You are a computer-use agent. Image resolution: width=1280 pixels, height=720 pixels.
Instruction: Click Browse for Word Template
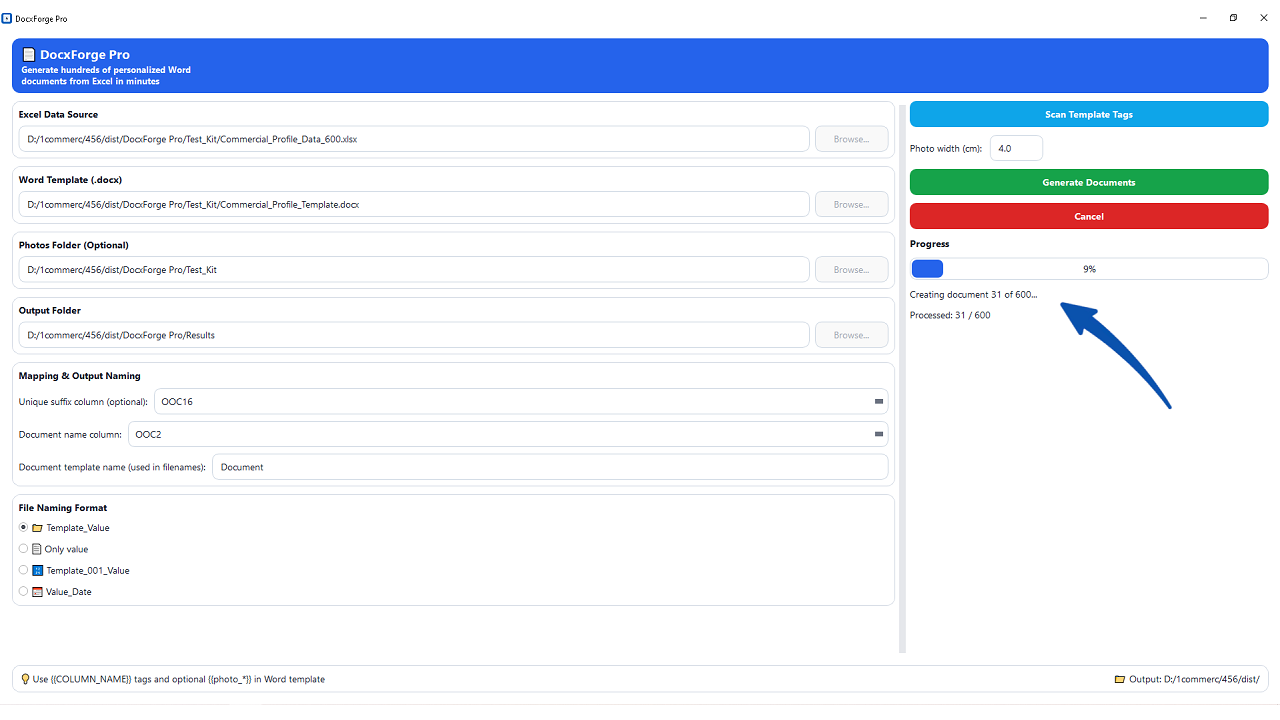point(851,204)
